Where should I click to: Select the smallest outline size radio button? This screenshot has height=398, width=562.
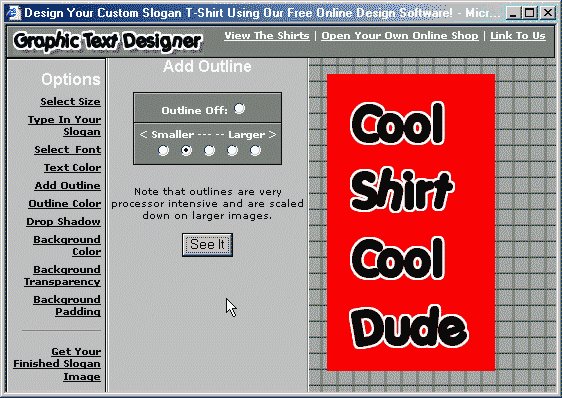163,150
